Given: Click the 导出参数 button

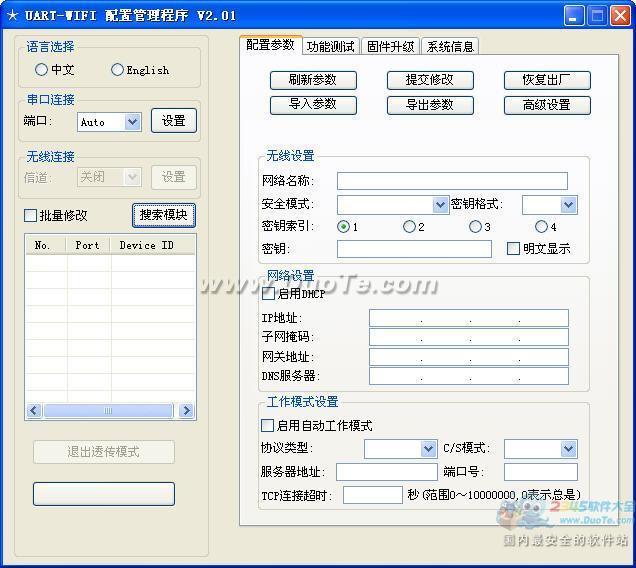Looking at the screenshot, I should (430, 105).
